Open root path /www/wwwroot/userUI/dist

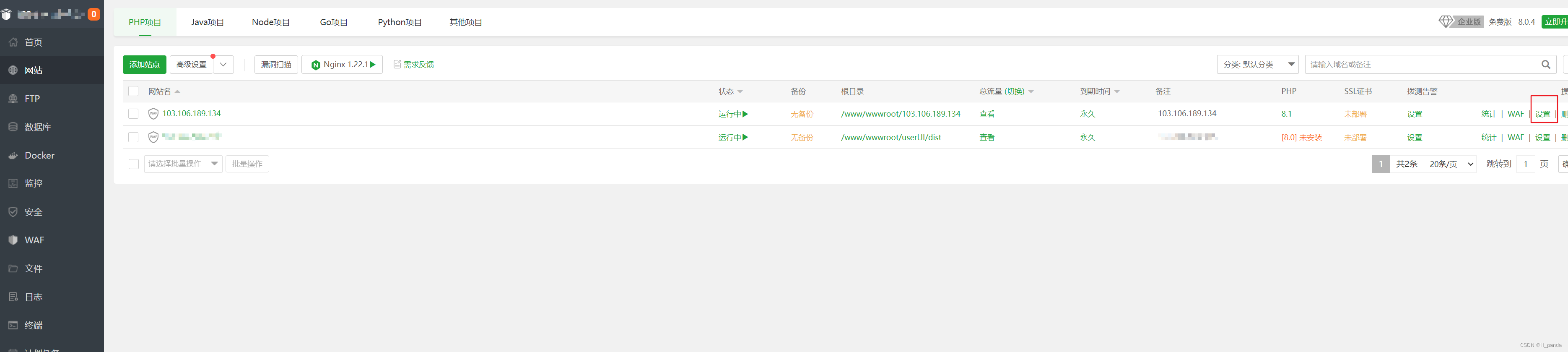tap(890, 138)
